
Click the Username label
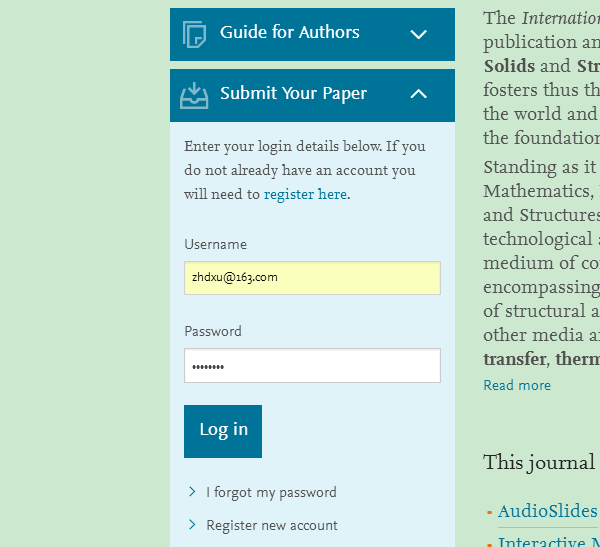pyautogui.click(x=215, y=244)
